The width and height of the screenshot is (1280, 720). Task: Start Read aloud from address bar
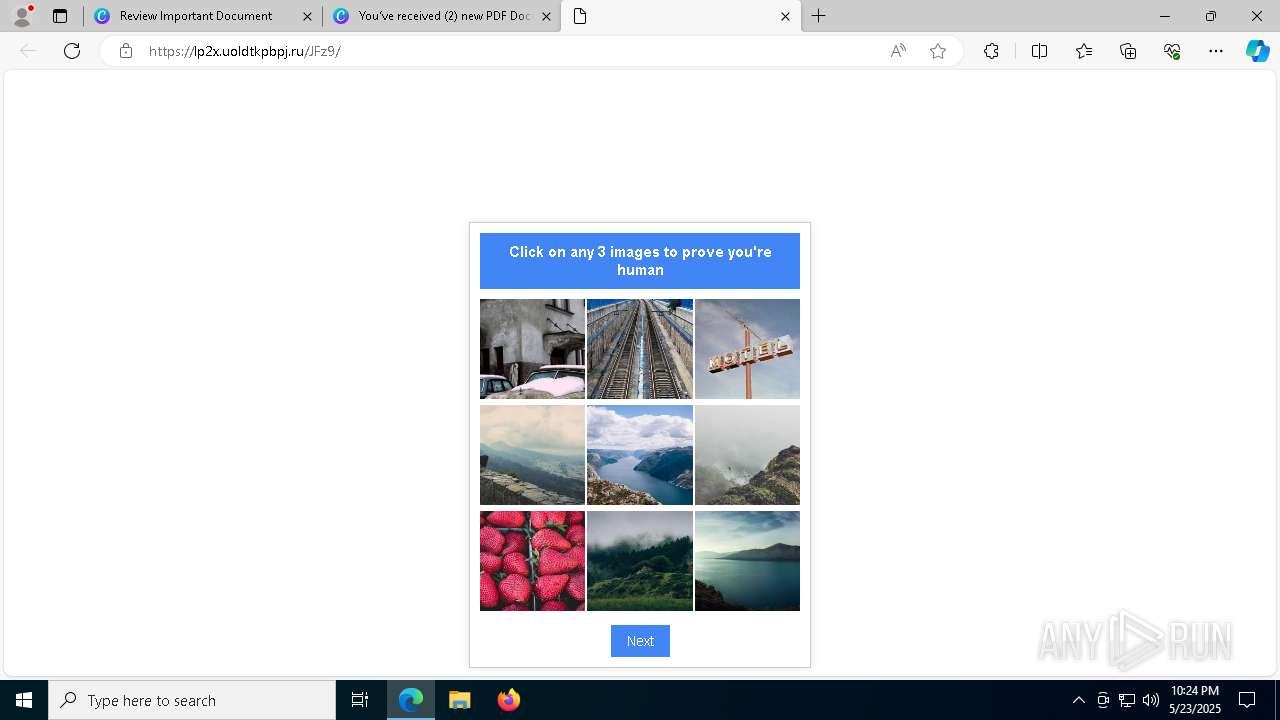898,51
